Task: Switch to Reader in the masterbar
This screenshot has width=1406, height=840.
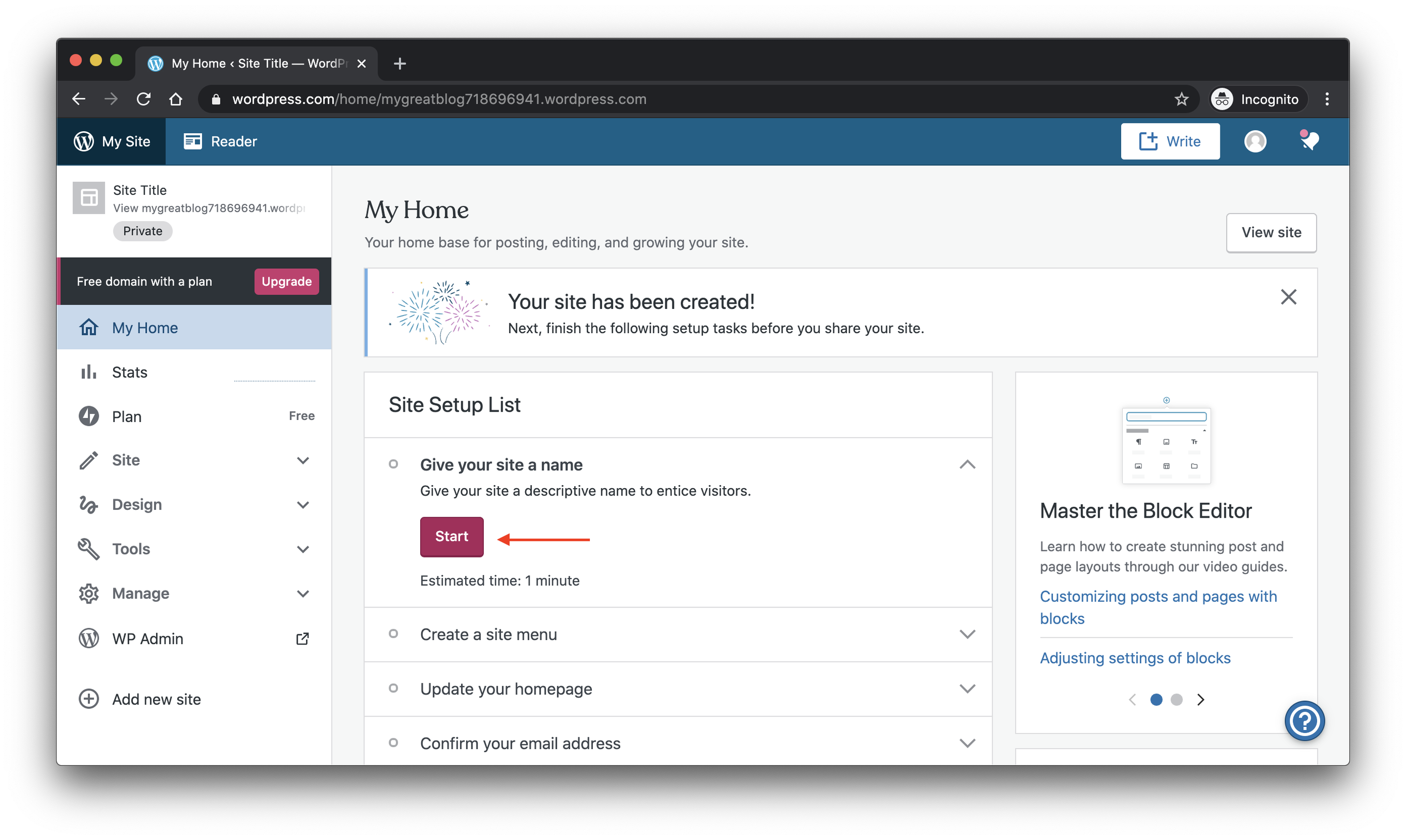Action: [x=220, y=141]
